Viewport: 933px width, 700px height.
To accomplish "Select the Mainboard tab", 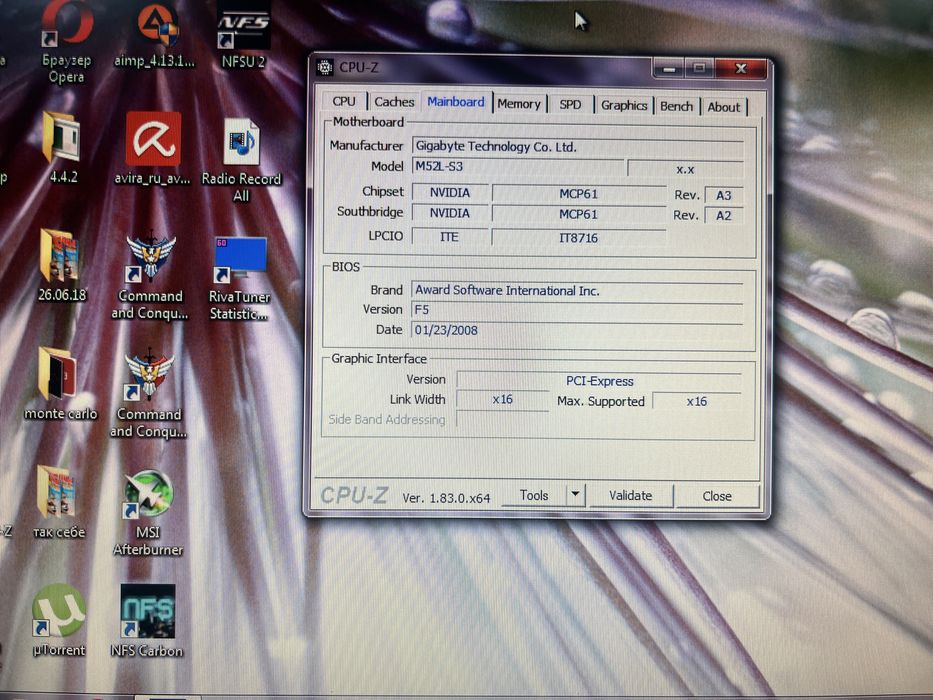I will pyautogui.click(x=456, y=102).
